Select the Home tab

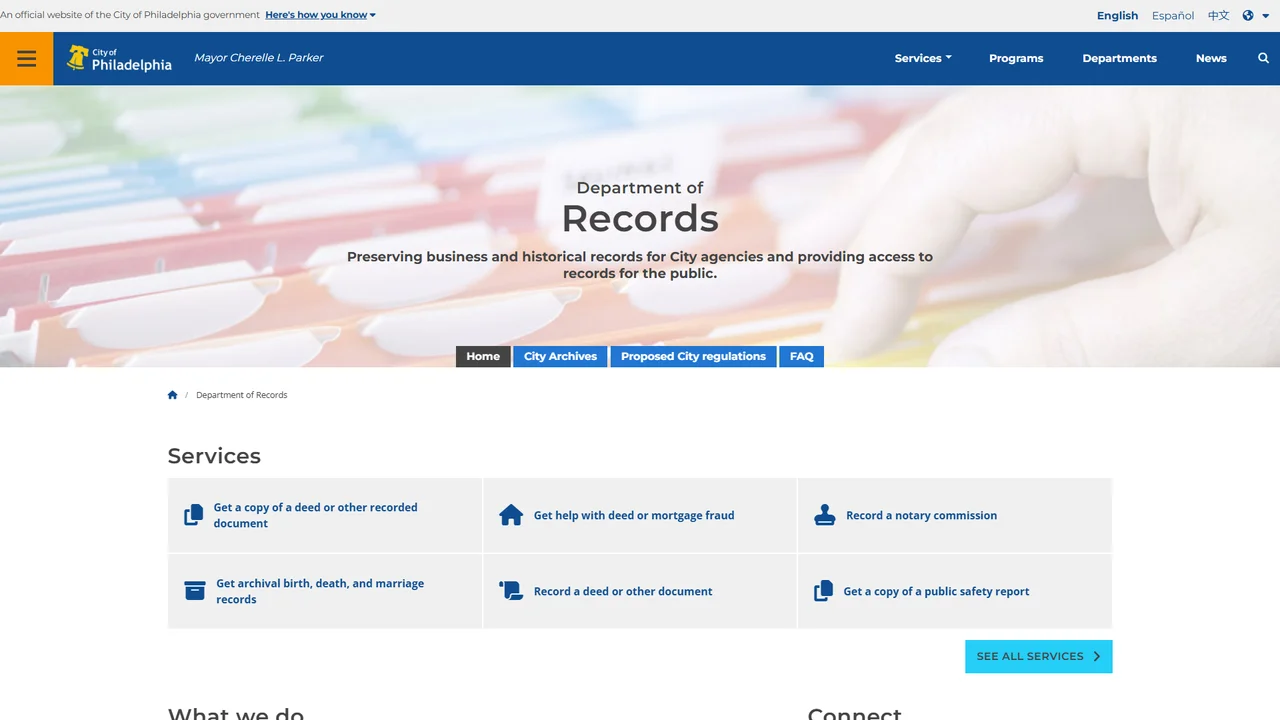point(483,356)
